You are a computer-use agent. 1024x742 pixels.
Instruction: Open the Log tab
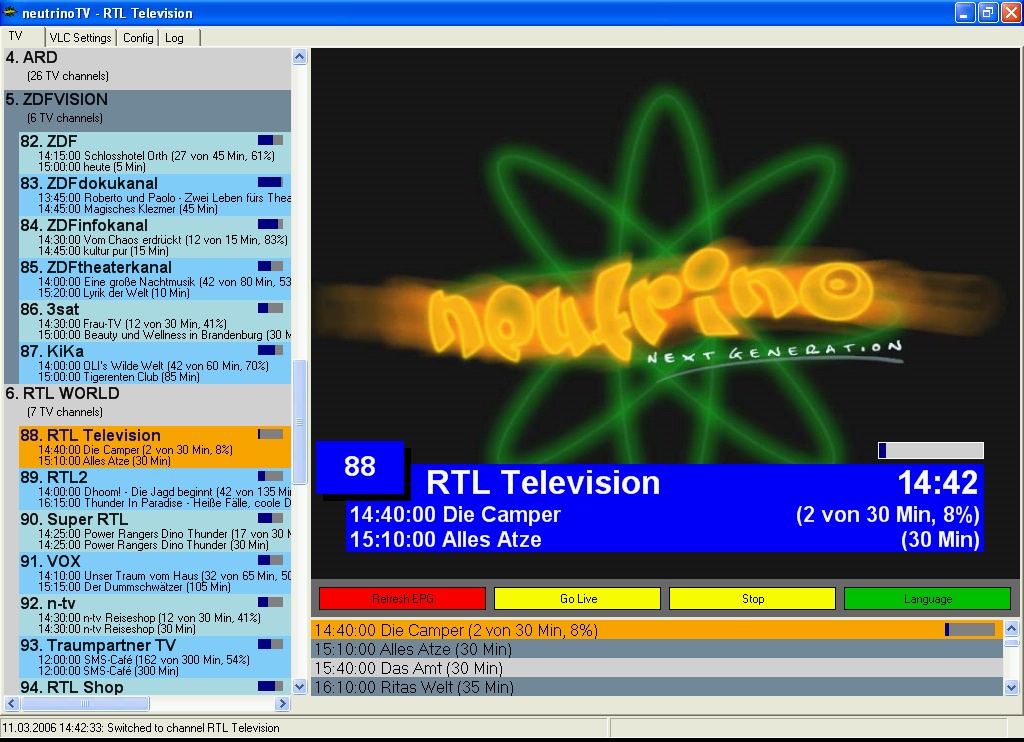(x=174, y=38)
